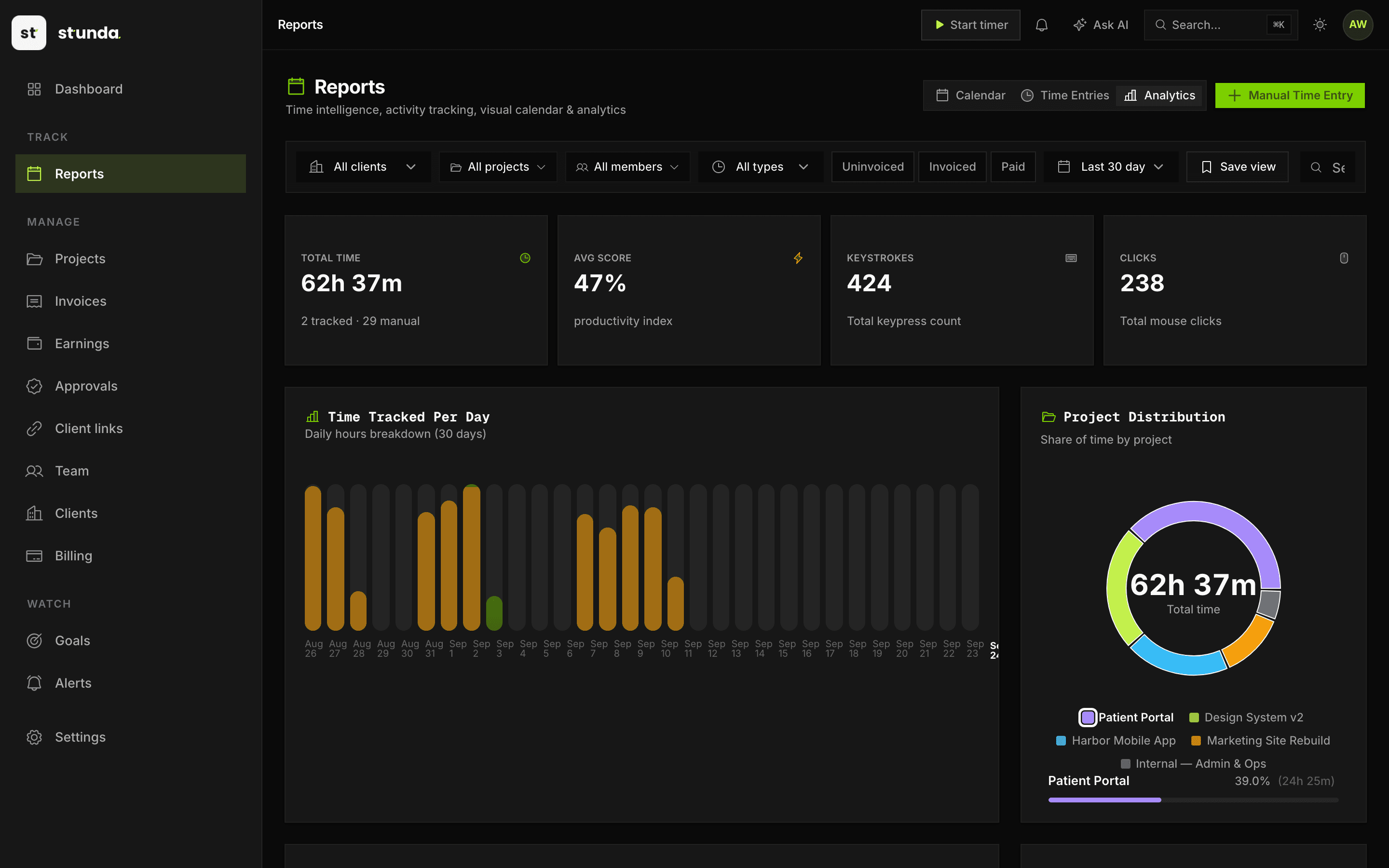Viewport: 1389px width, 868px height.
Task: Toggle Harbor Mobile App legend entry
Action: (x=1116, y=741)
